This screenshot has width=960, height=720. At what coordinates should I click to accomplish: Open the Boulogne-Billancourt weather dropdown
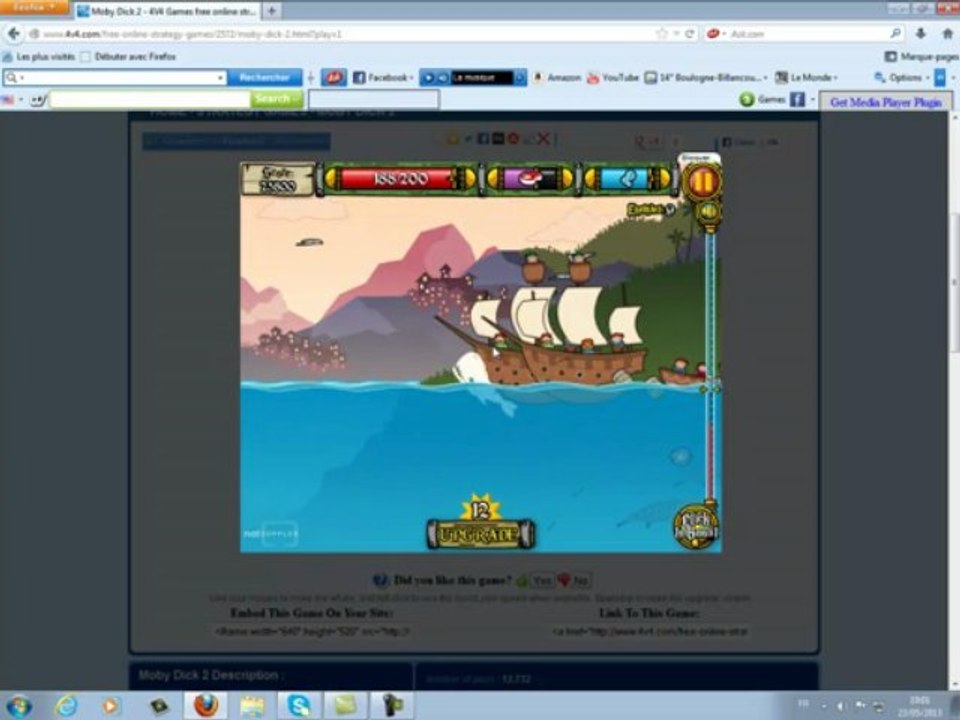(x=706, y=78)
